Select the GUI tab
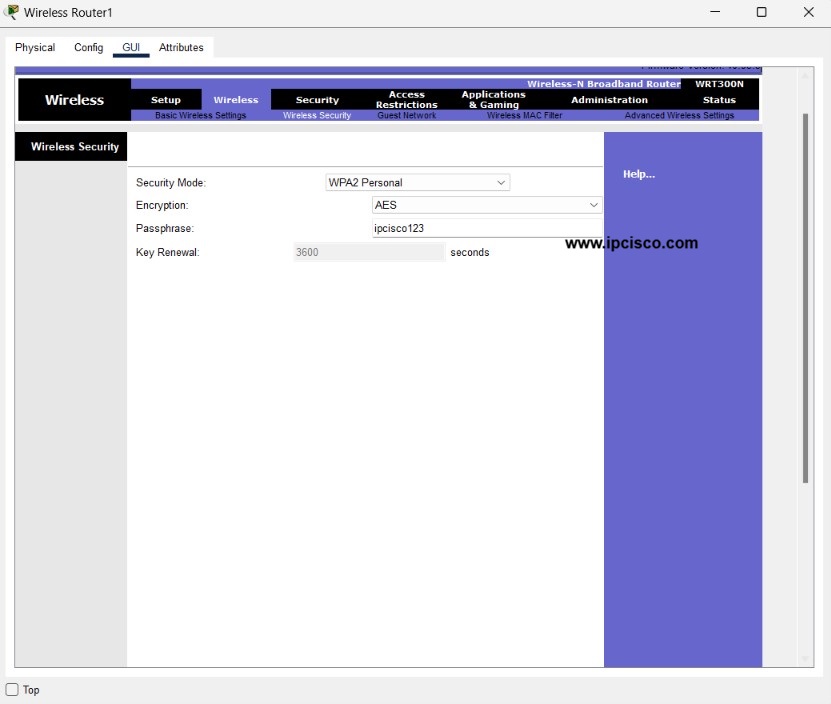The width and height of the screenshot is (831, 704). (131, 47)
